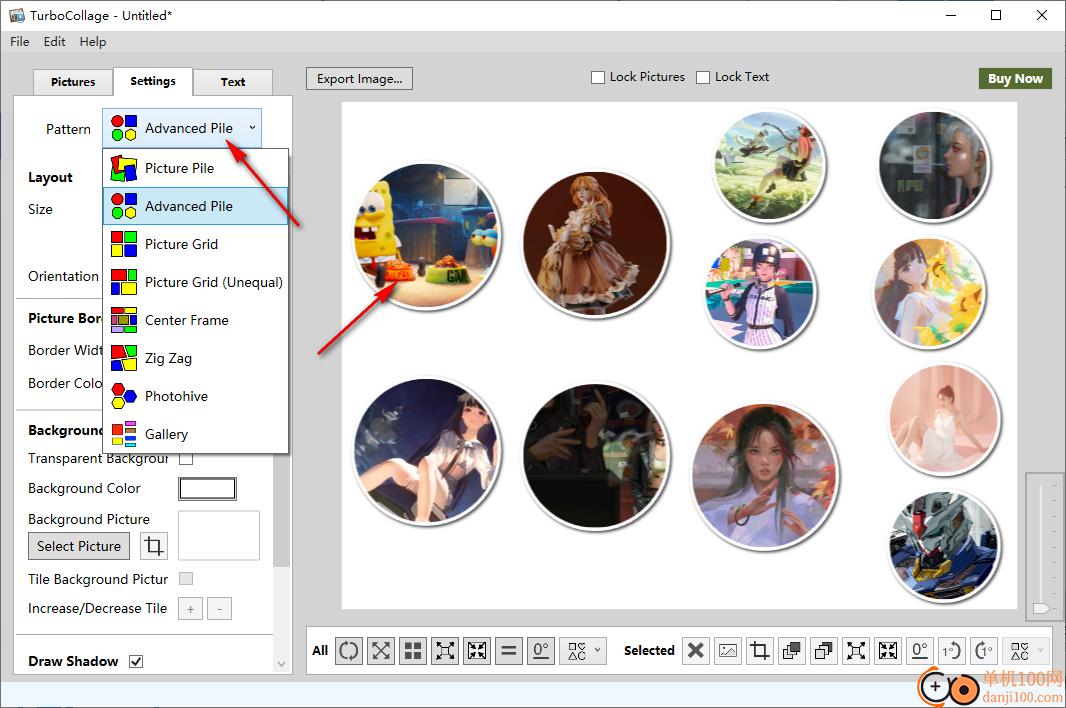Open the Edit menu
This screenshot has height=708, width=1066.
(x=54, y=41)
